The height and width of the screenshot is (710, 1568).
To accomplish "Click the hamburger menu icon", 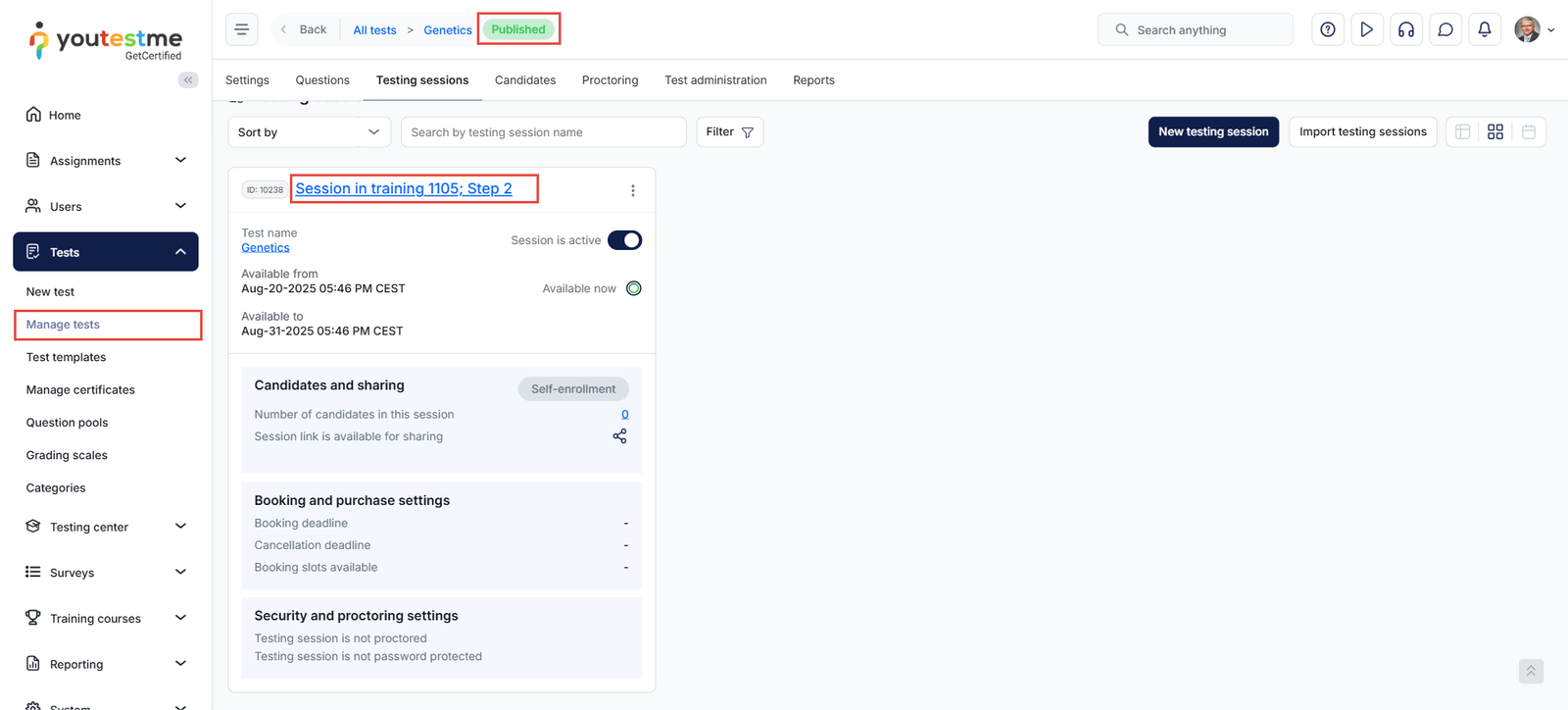I will [242, 29].
